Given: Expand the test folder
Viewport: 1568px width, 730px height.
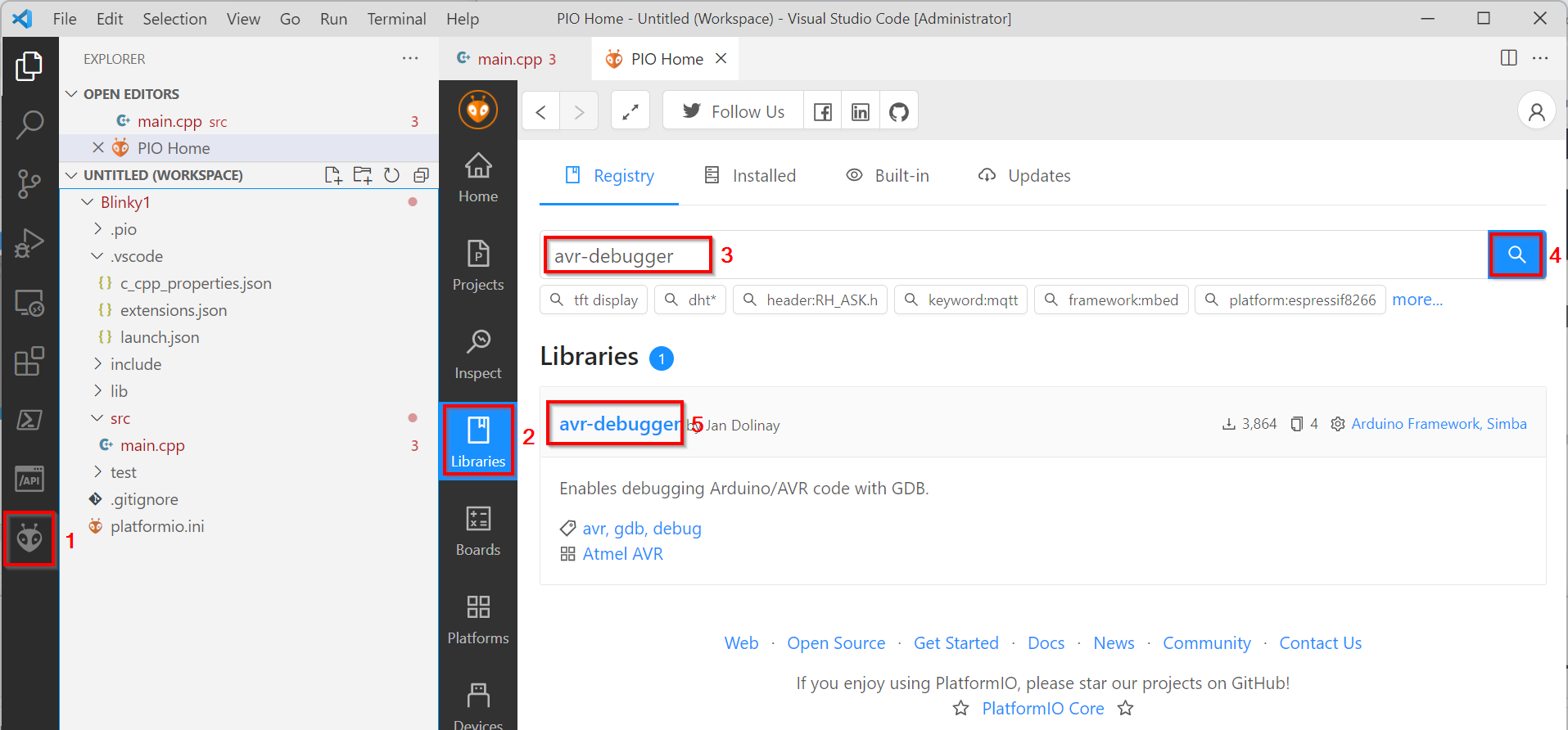Looking at the screenshot, I should tap(97, 472).
